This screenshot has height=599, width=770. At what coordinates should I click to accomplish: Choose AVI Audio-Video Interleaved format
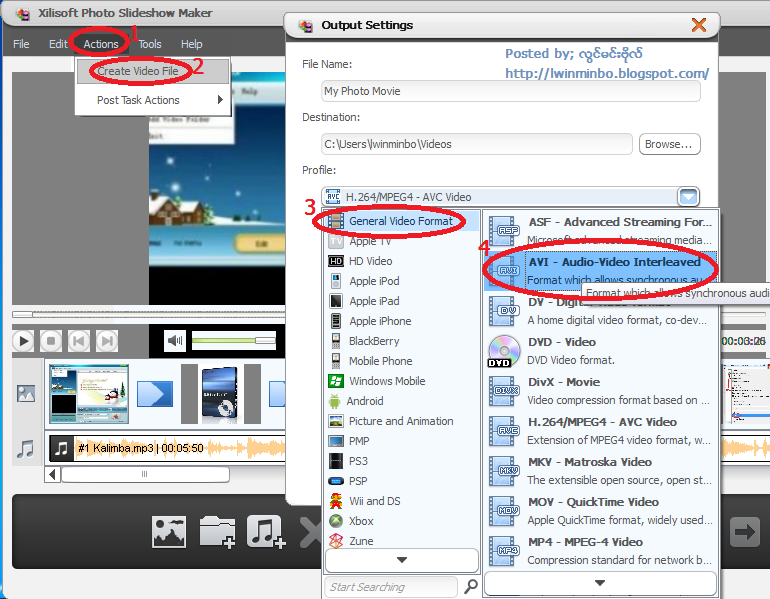600,271
